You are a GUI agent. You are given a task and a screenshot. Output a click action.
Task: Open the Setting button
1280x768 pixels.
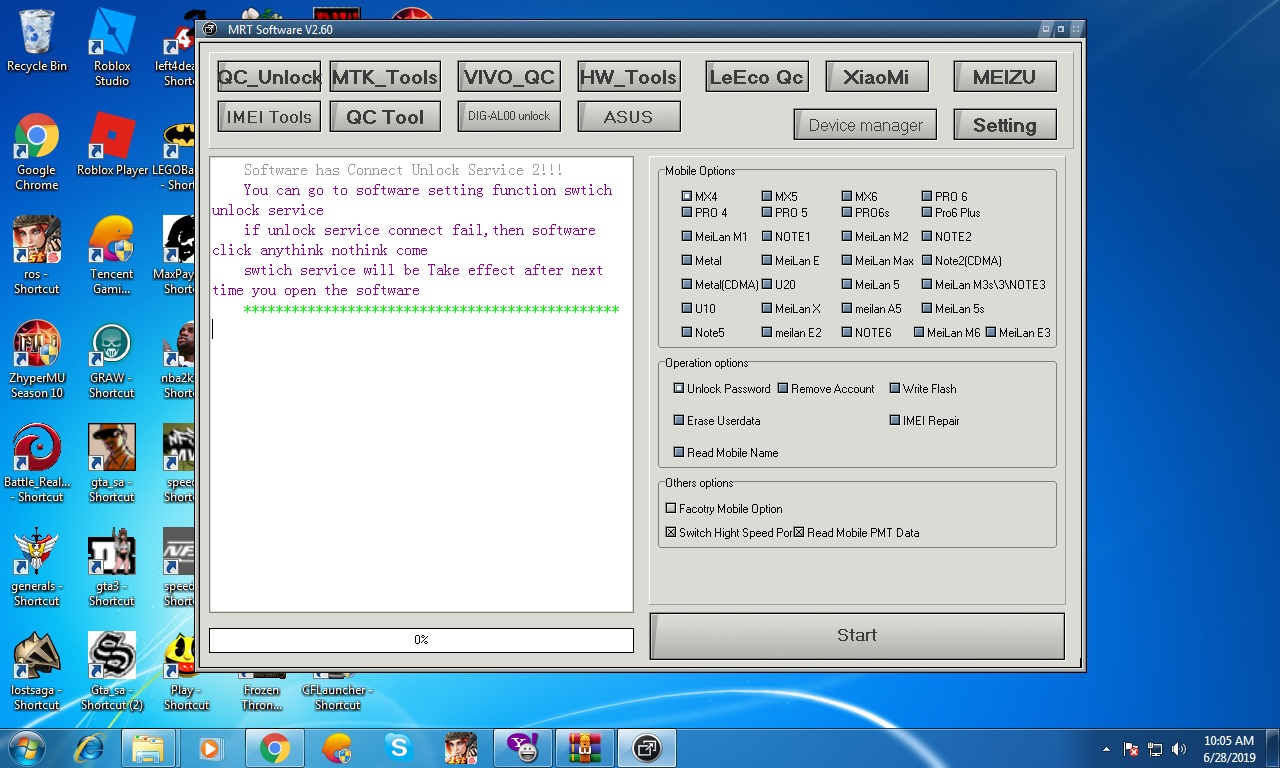point(1005,125)
